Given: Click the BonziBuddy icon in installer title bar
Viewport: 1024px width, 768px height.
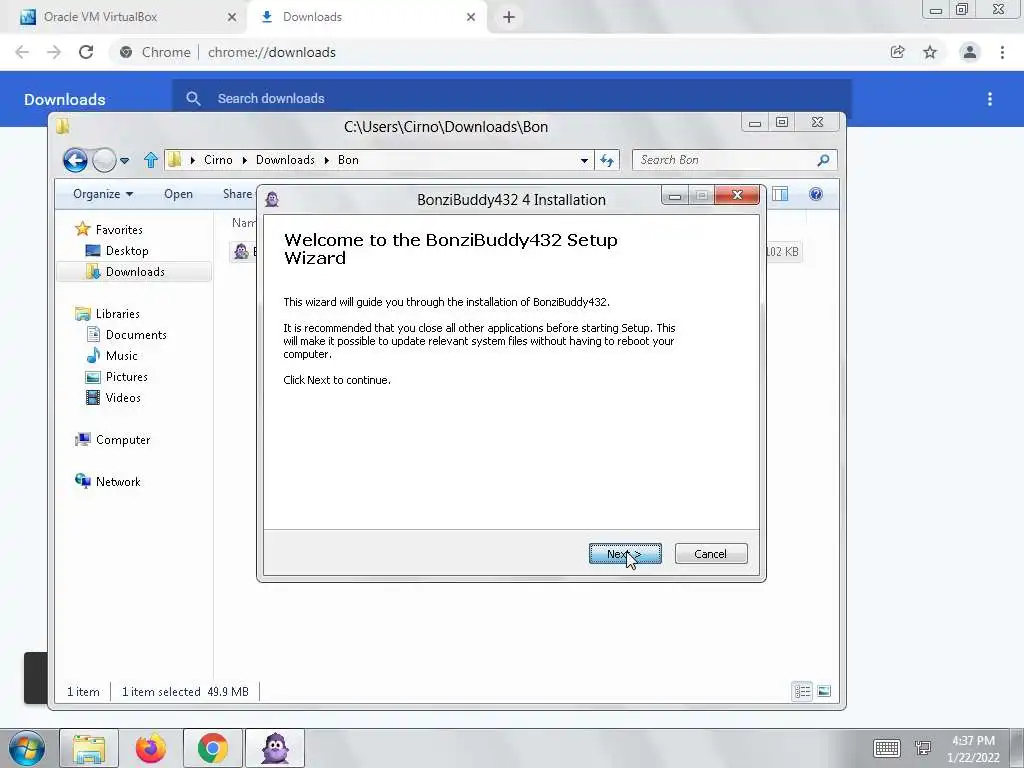Looking at the screenshot, I should tap(272, 199).
